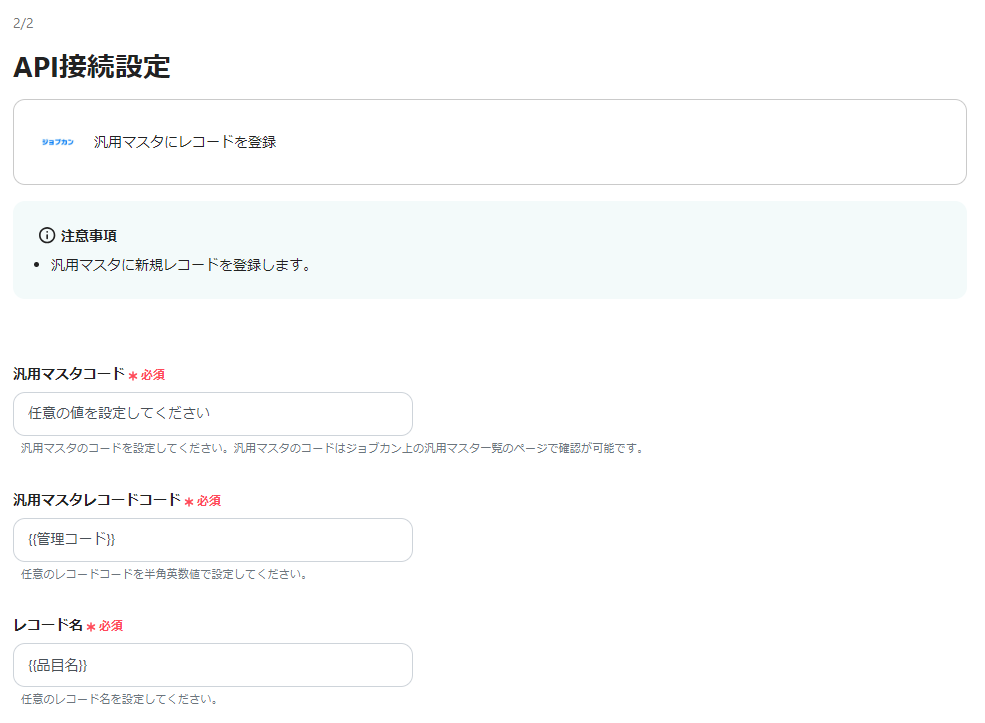
Task: Click the 必須 badge beside レコード名
Action: pos(110,625)
